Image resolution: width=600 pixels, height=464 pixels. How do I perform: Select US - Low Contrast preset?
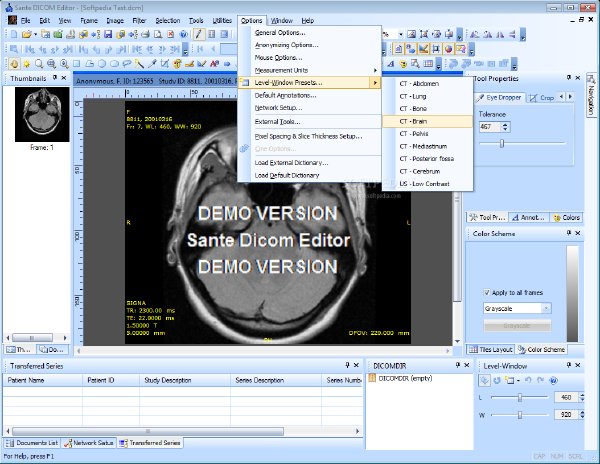(427, 184)
